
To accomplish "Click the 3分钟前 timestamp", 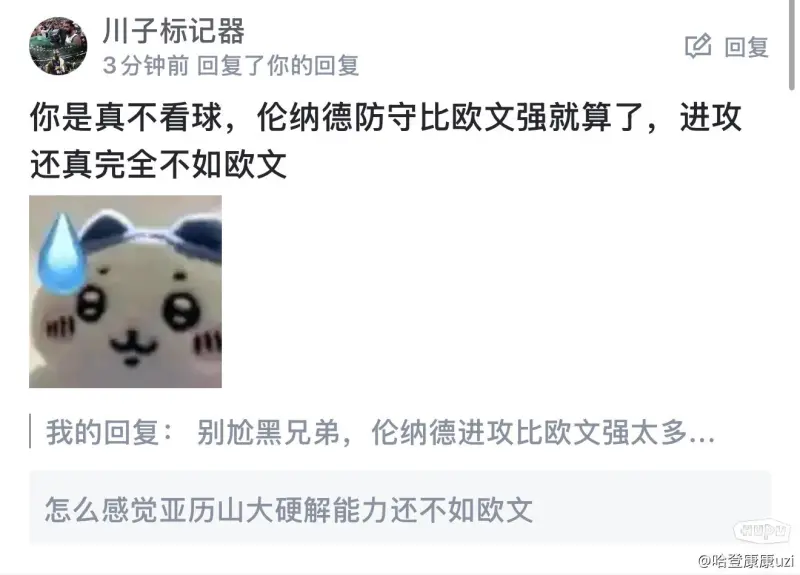I will pos(145,65).
